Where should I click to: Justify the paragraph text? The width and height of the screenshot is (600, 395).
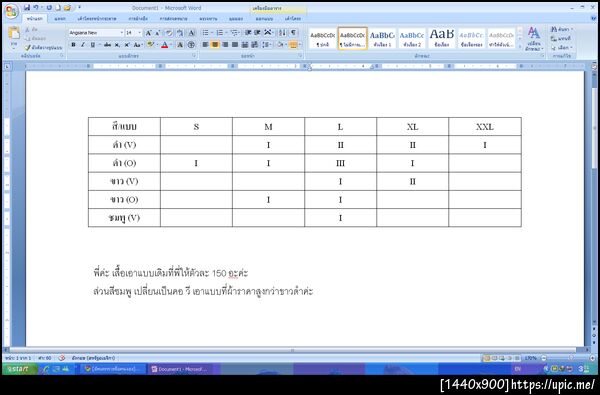click(235, 45)
